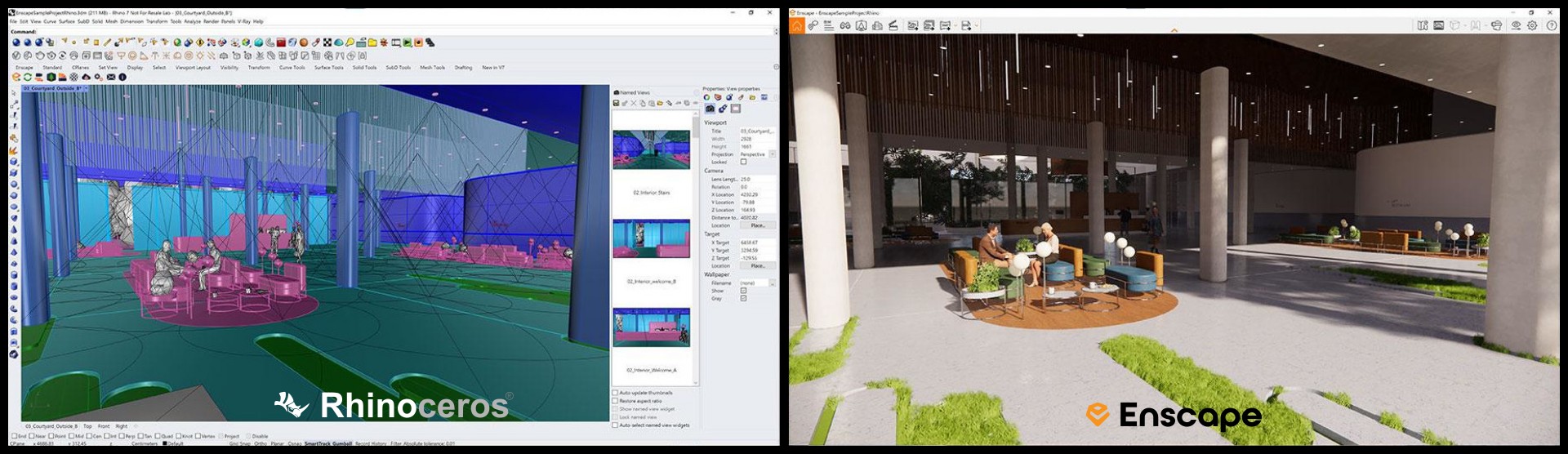Click Place button for Target Location
Viewport: 1568px width, 454px height.
pos(758,265)
